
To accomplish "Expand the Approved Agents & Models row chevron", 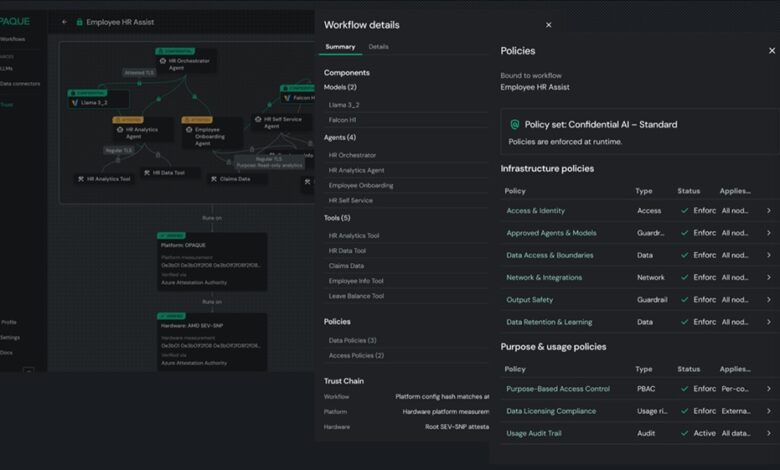I will click(x=769, y=233).
